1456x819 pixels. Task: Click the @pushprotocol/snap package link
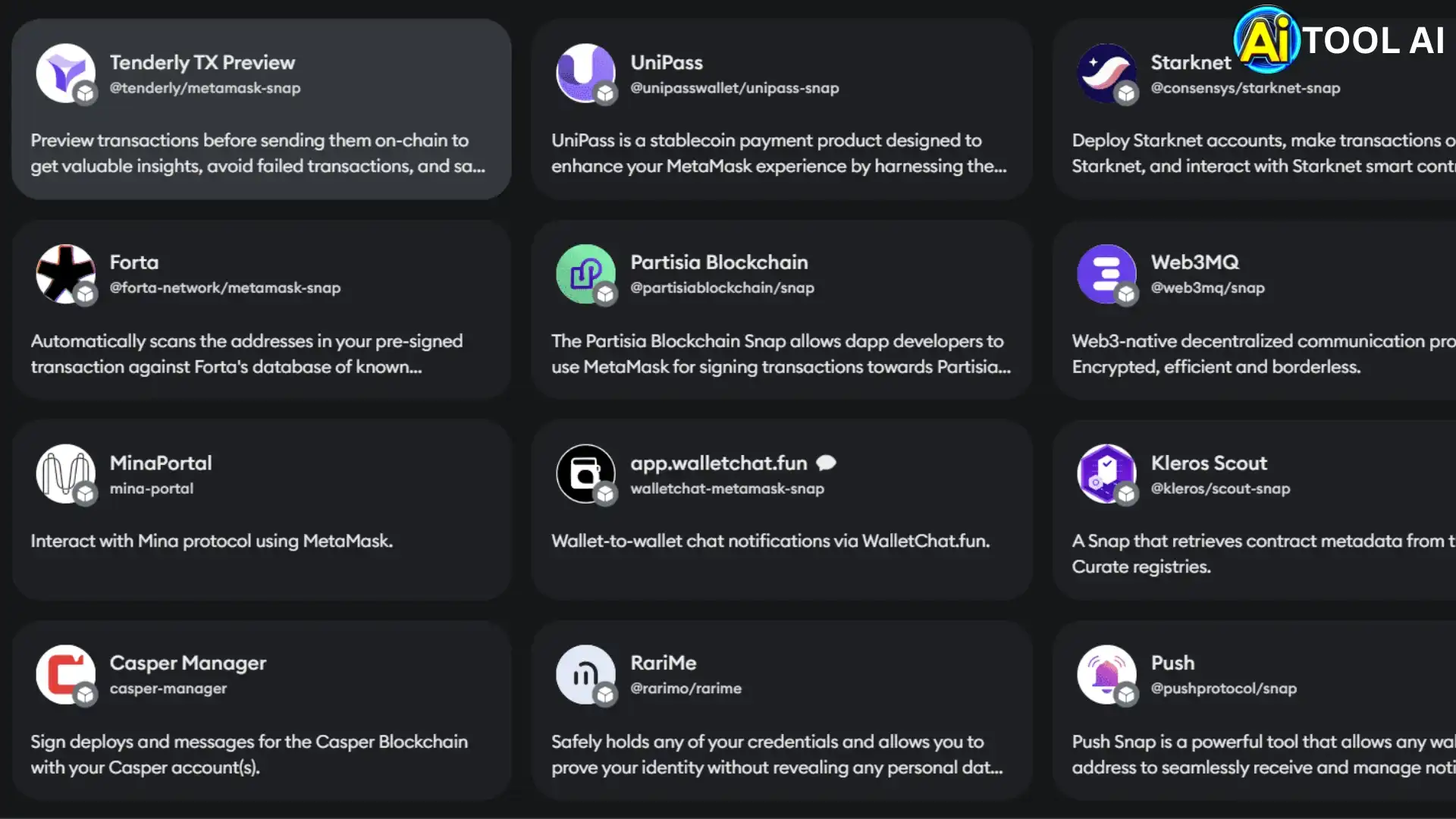point(1222,688)
